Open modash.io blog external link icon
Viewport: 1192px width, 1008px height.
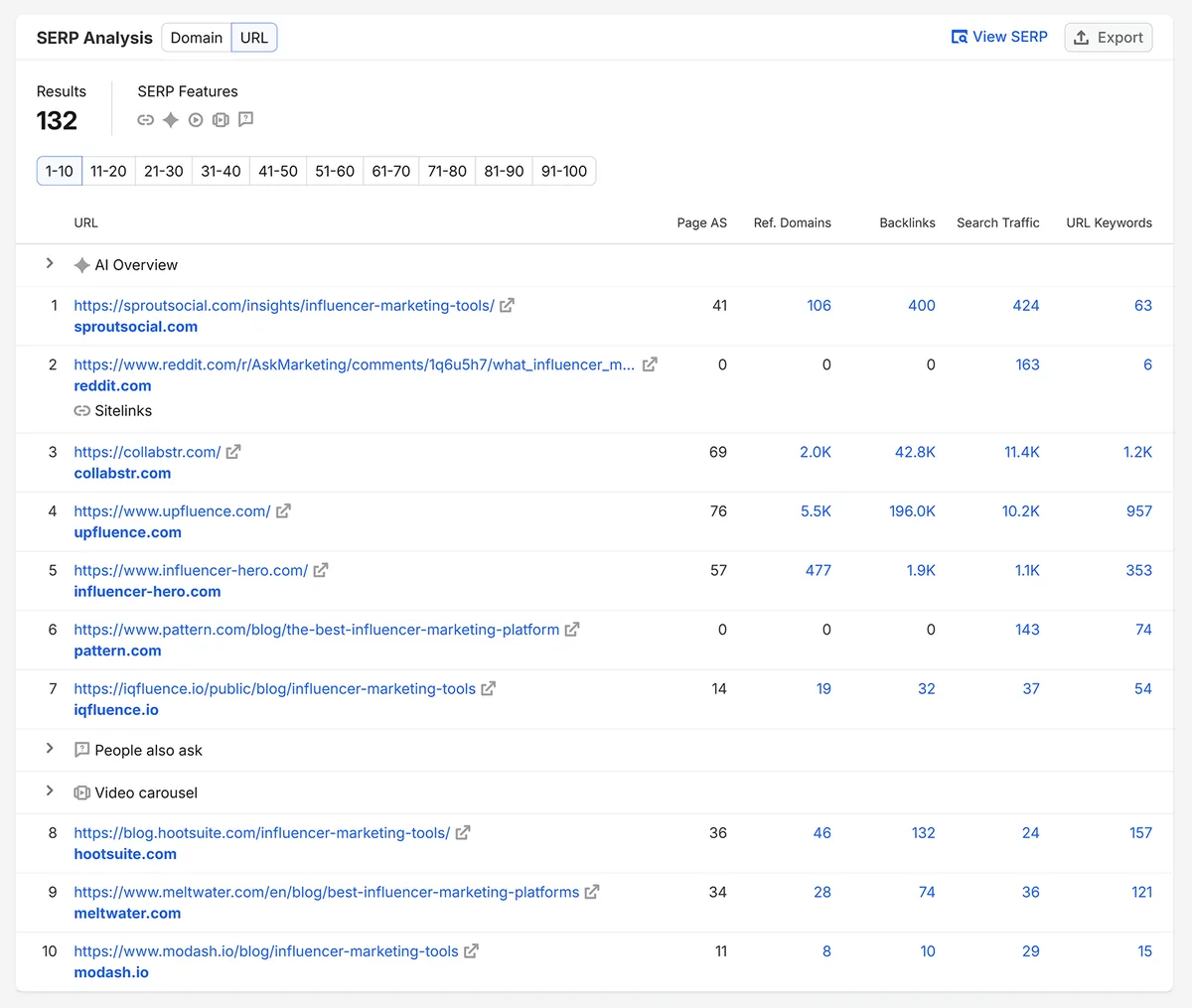point(471,951)
